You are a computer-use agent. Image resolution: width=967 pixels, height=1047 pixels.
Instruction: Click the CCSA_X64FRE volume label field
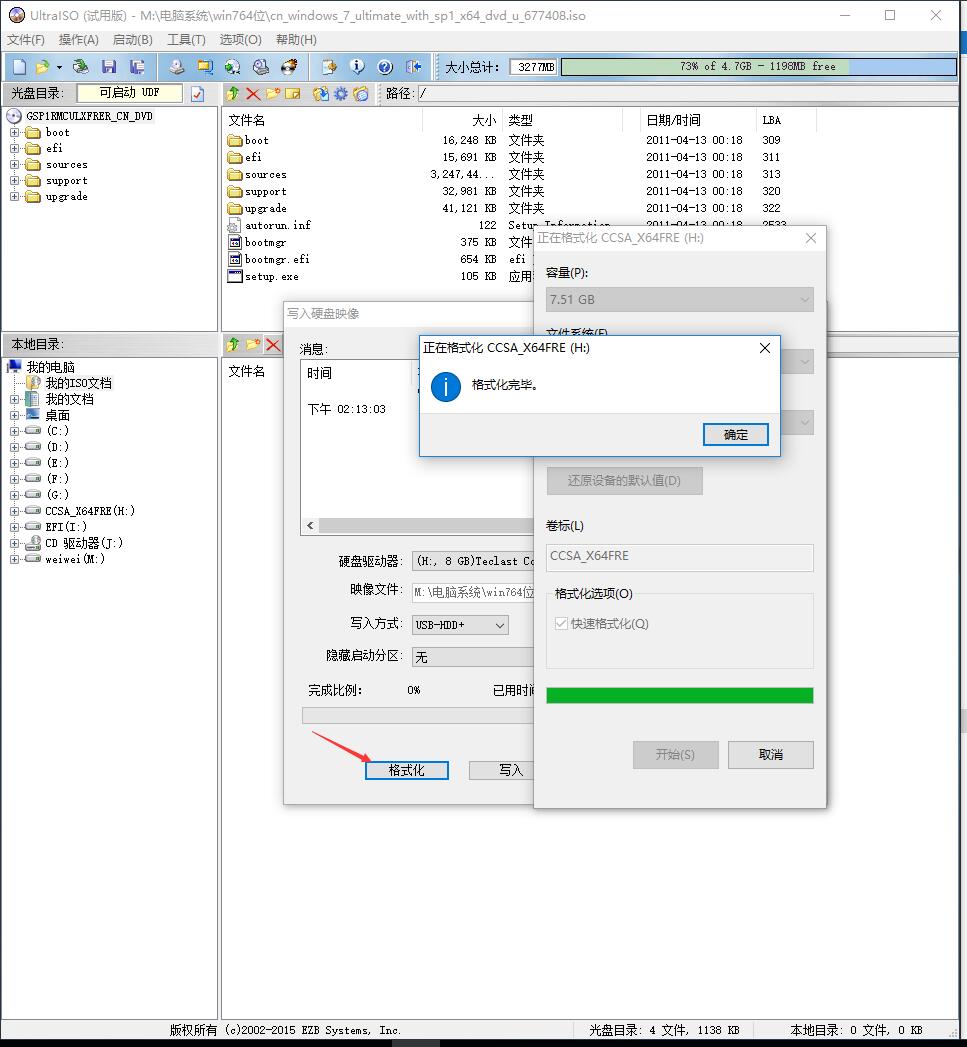click(679, 557)
